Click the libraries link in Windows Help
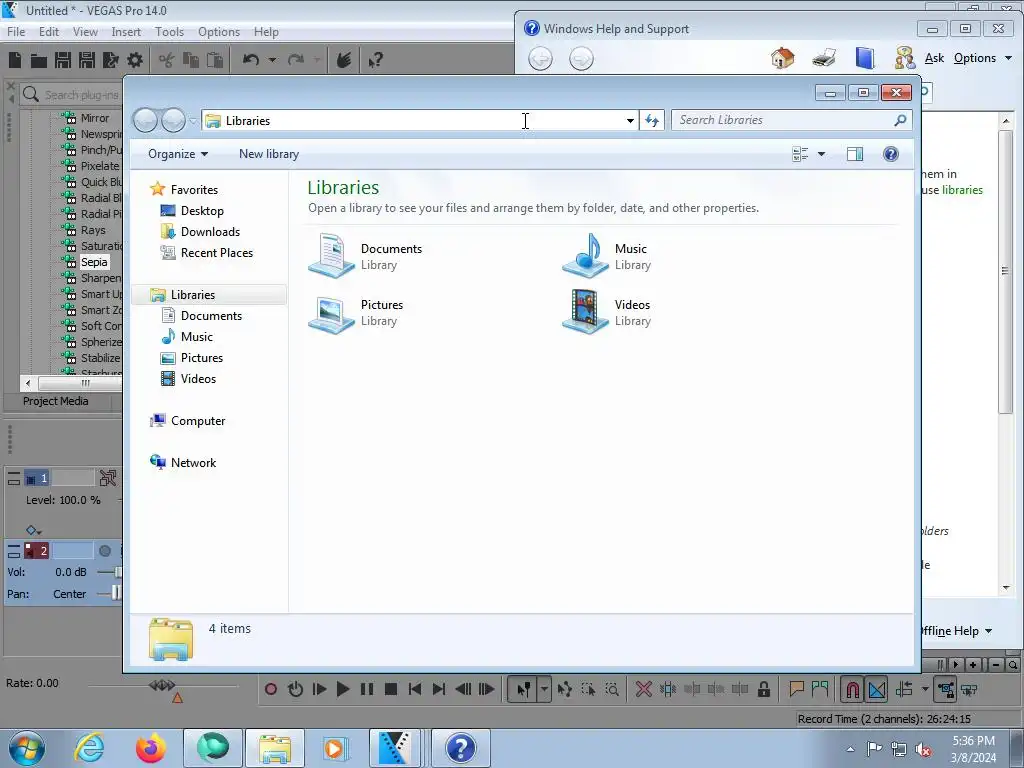The width and height of the screenshot is (1024, 768). 962,190
